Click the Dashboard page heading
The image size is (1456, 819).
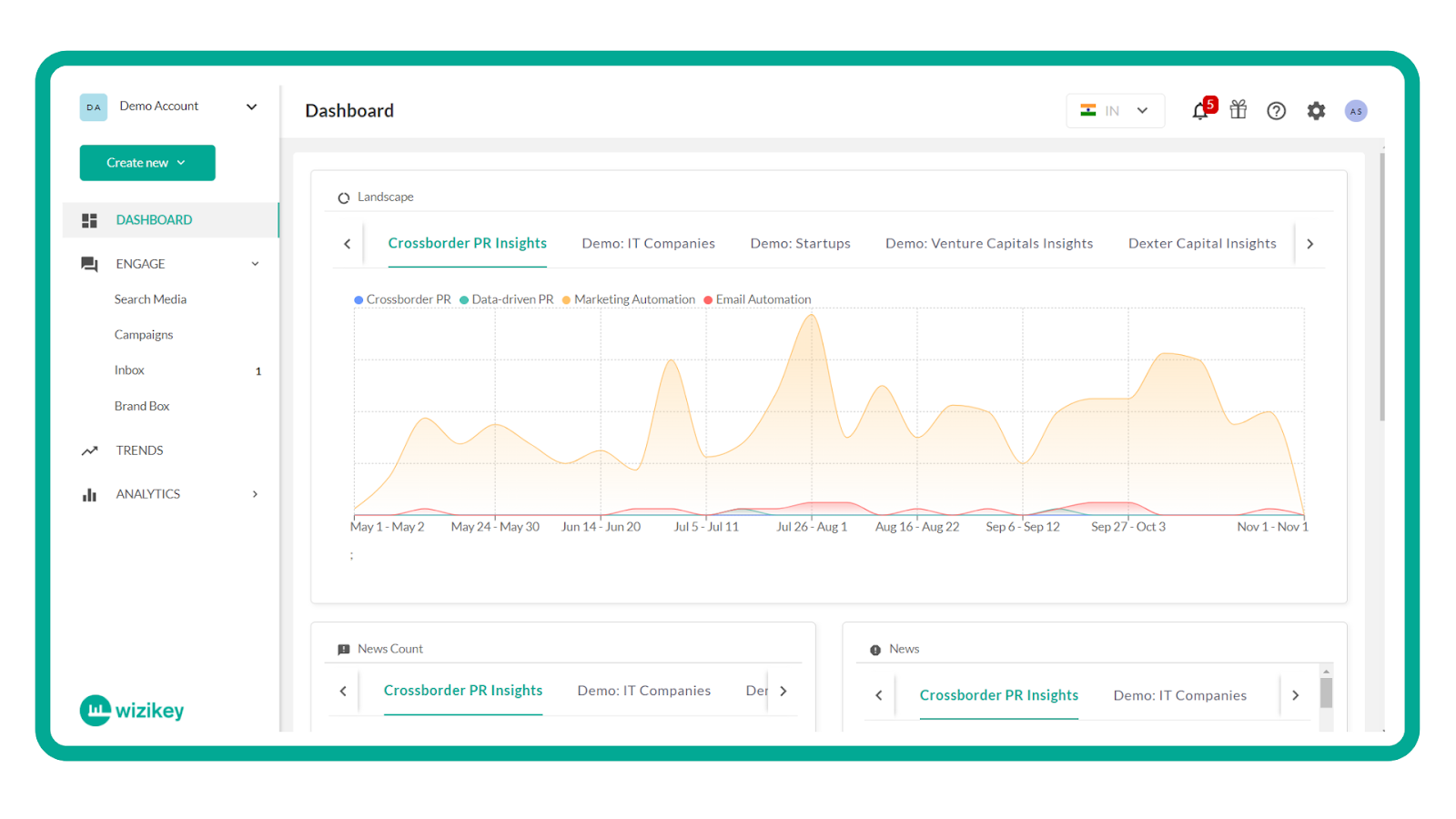click(349, 111)
